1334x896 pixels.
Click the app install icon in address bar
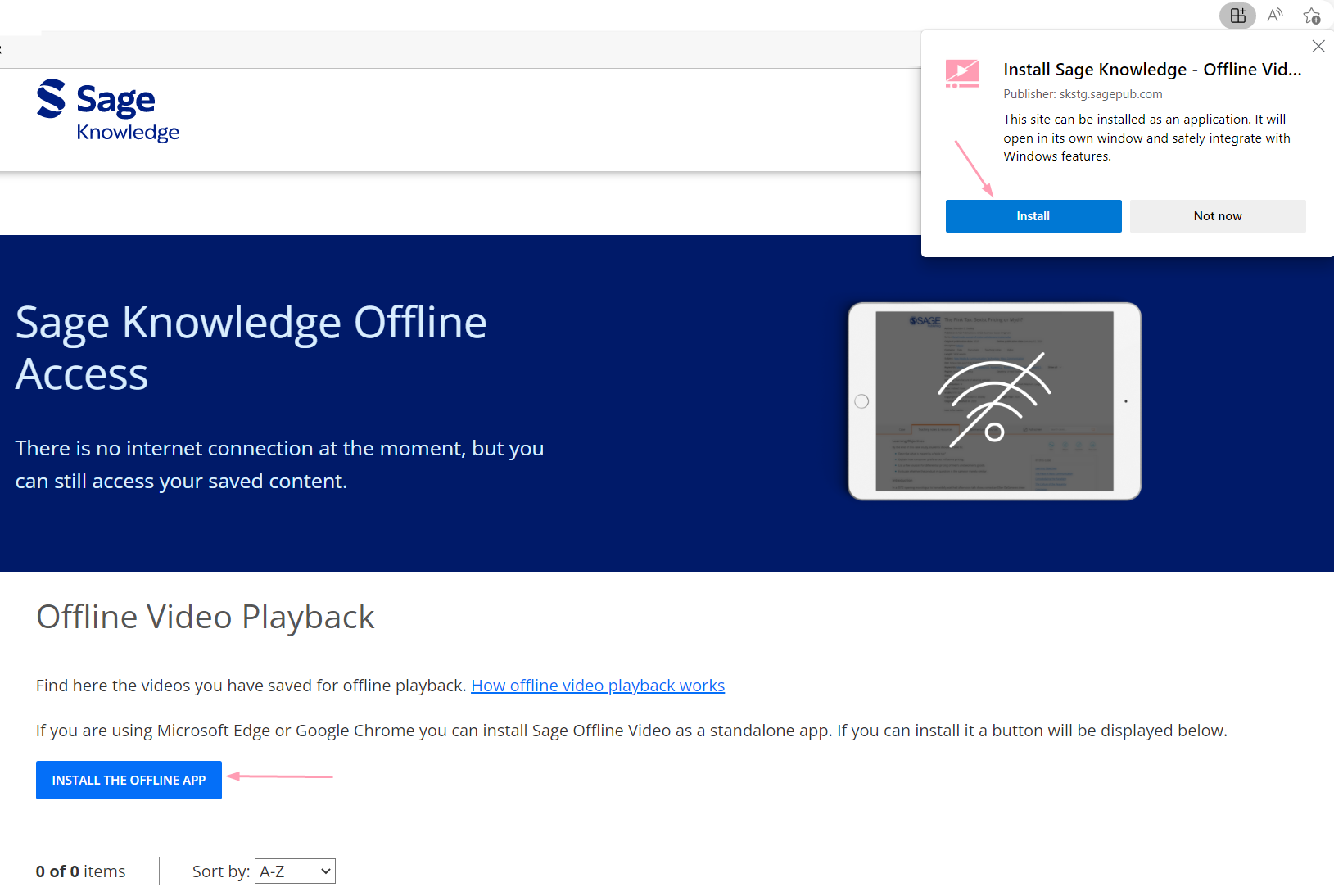(1237, 16)
